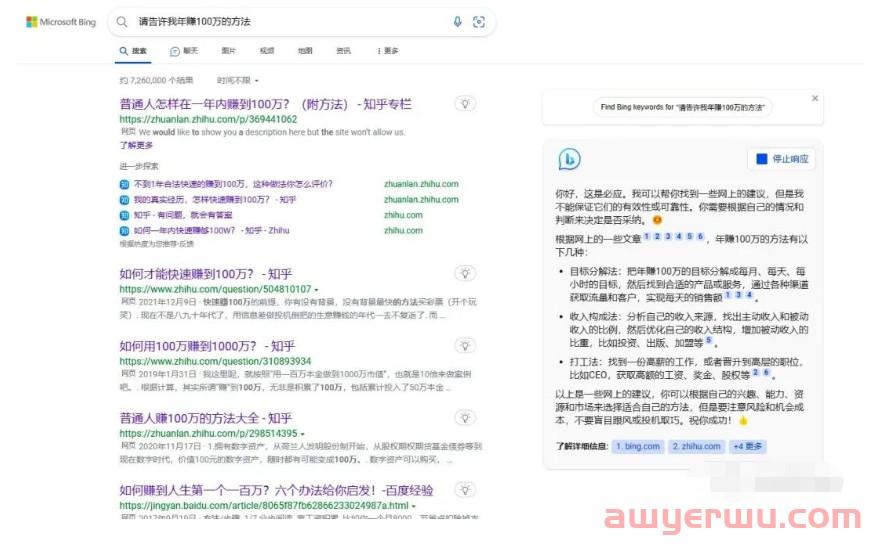Click text 了解详细信息:
Viewport: 880px width, 548px height.
pos(582,446)
